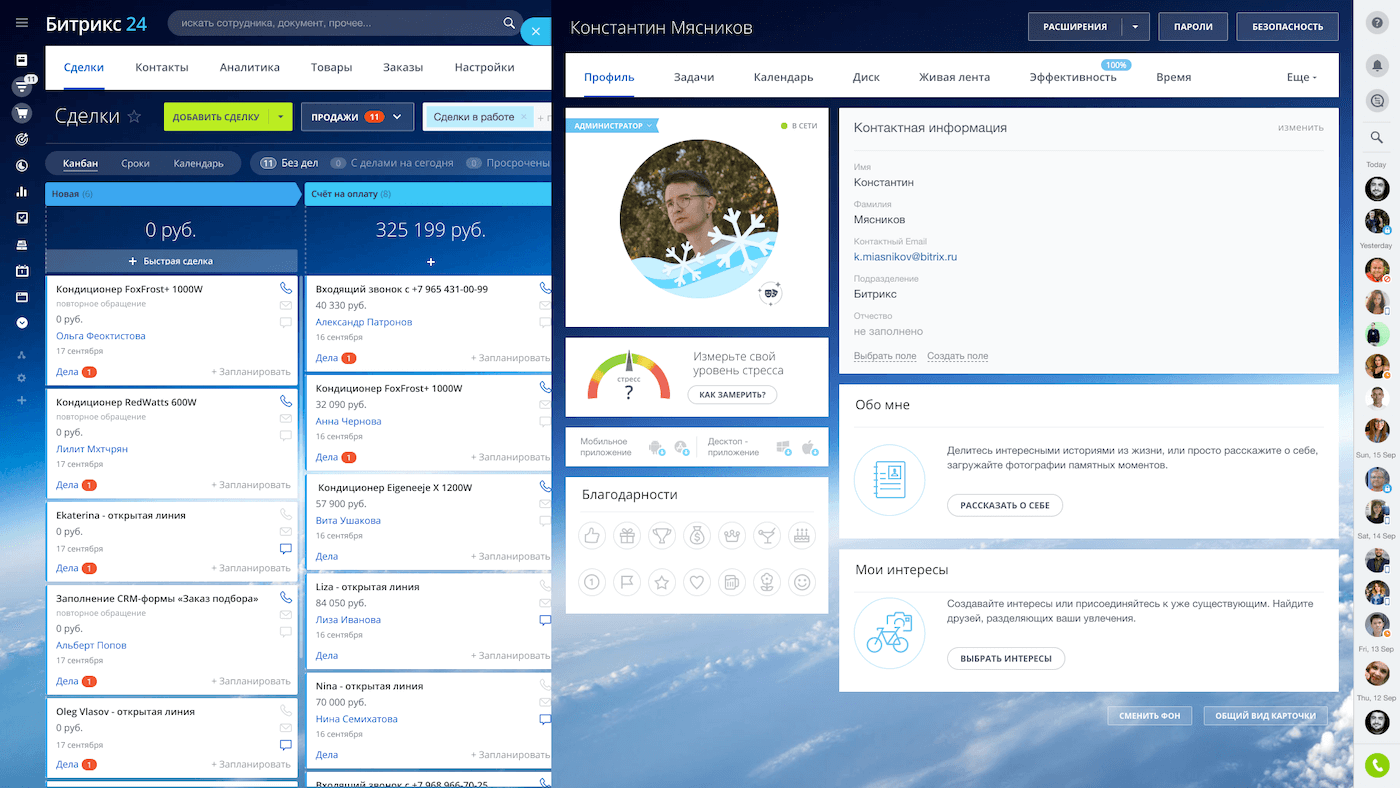The width and height of the screenshot is (1400, 788).
Task: Click изменить link in contact information
Action: (1300, 127)
